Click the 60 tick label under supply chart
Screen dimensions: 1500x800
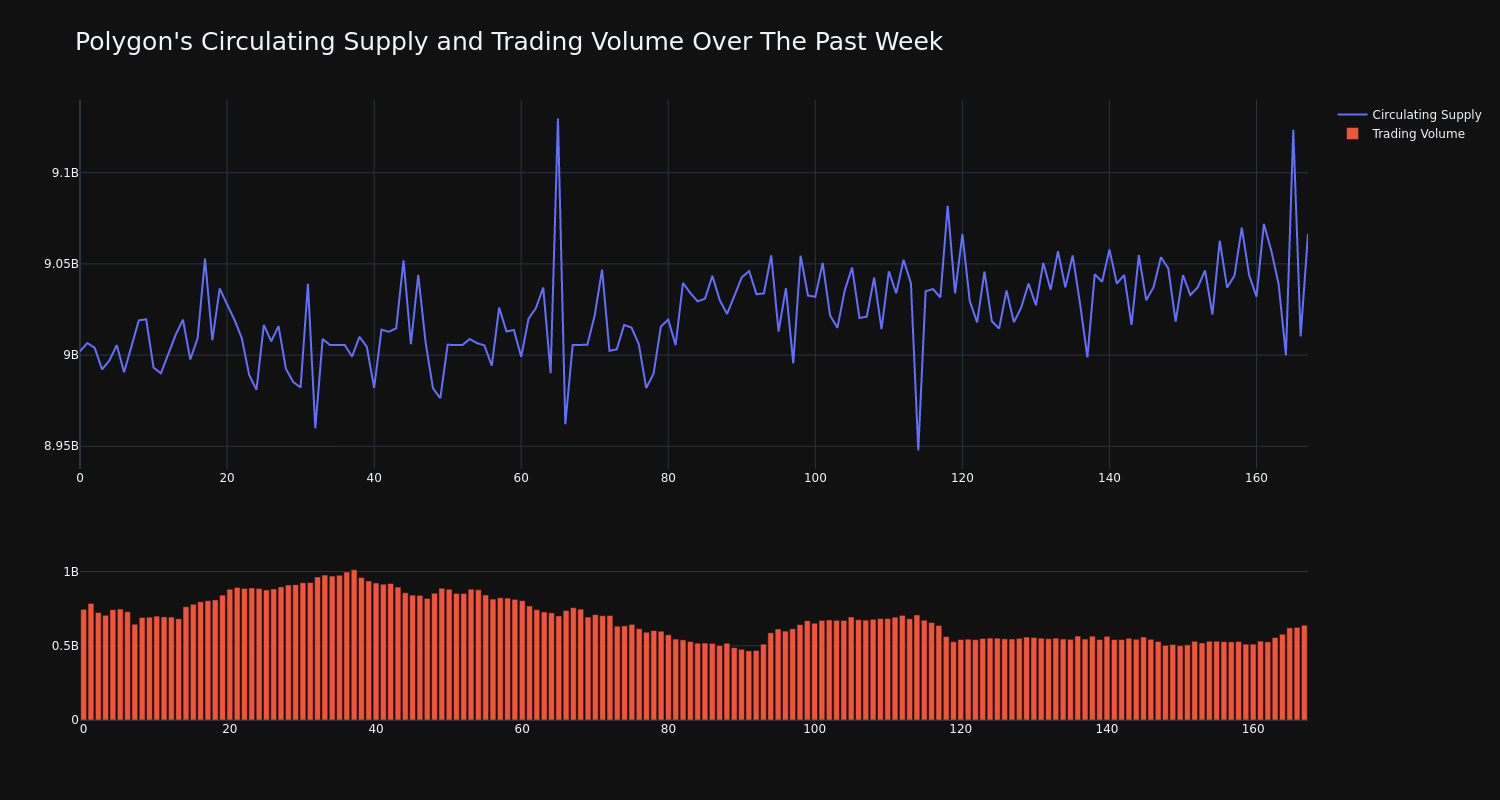point(521,478)
